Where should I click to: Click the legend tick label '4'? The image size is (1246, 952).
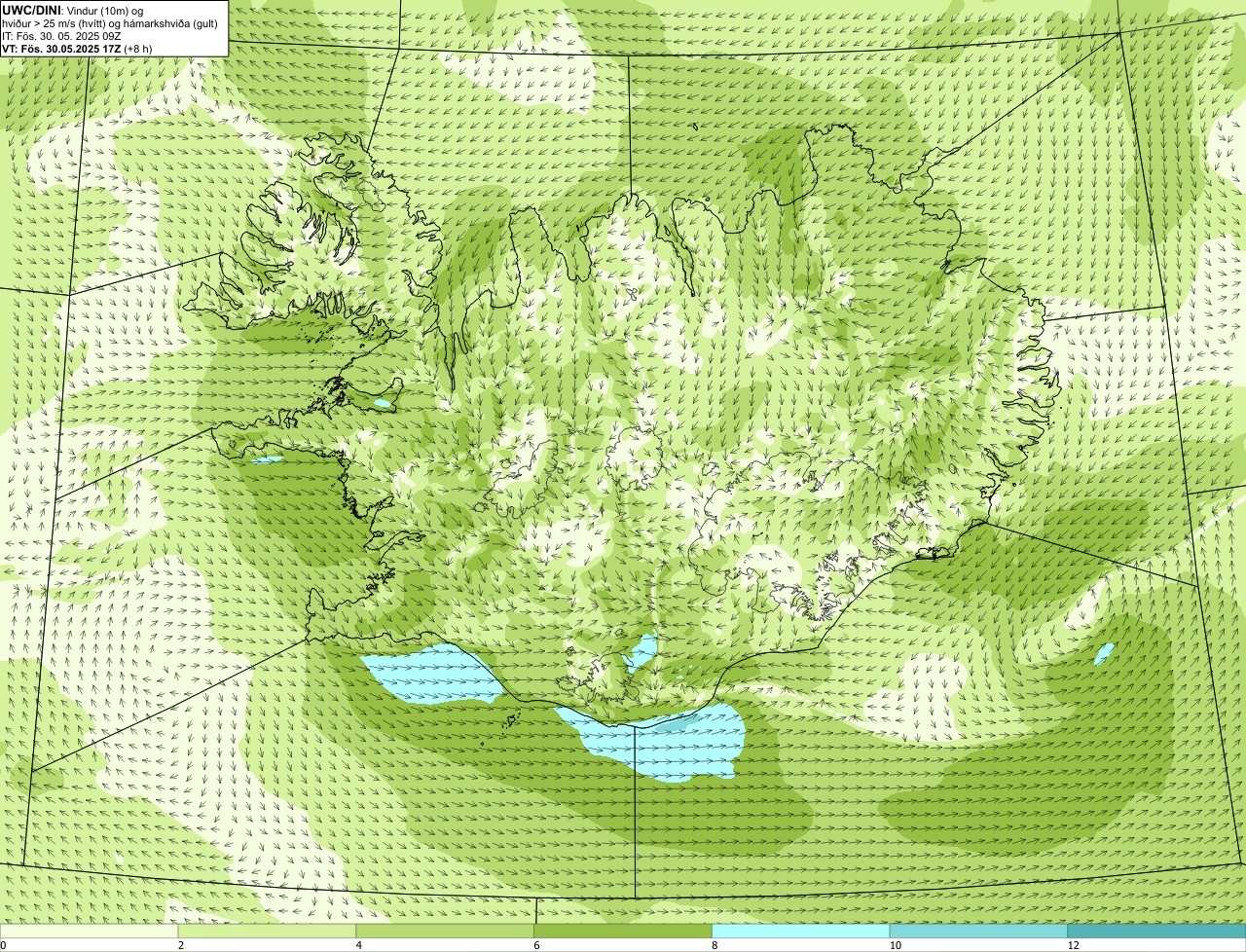tap(359, 945)
